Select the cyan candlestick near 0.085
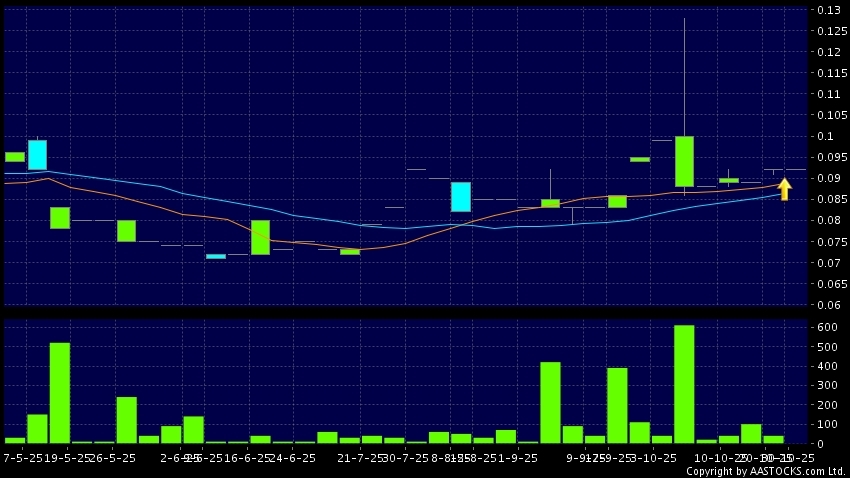The width and height of the screenshot is (850, 478). (x=460, y=197)
